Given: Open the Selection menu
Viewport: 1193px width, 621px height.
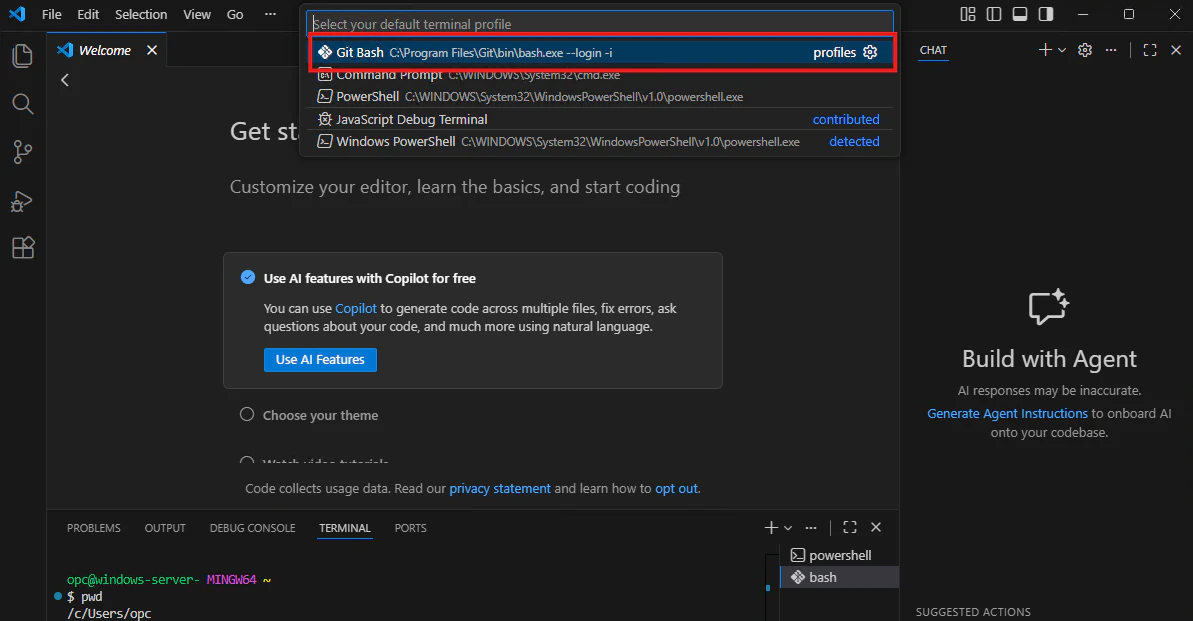Looking at the screenshot, I should (x=141, y=14).
